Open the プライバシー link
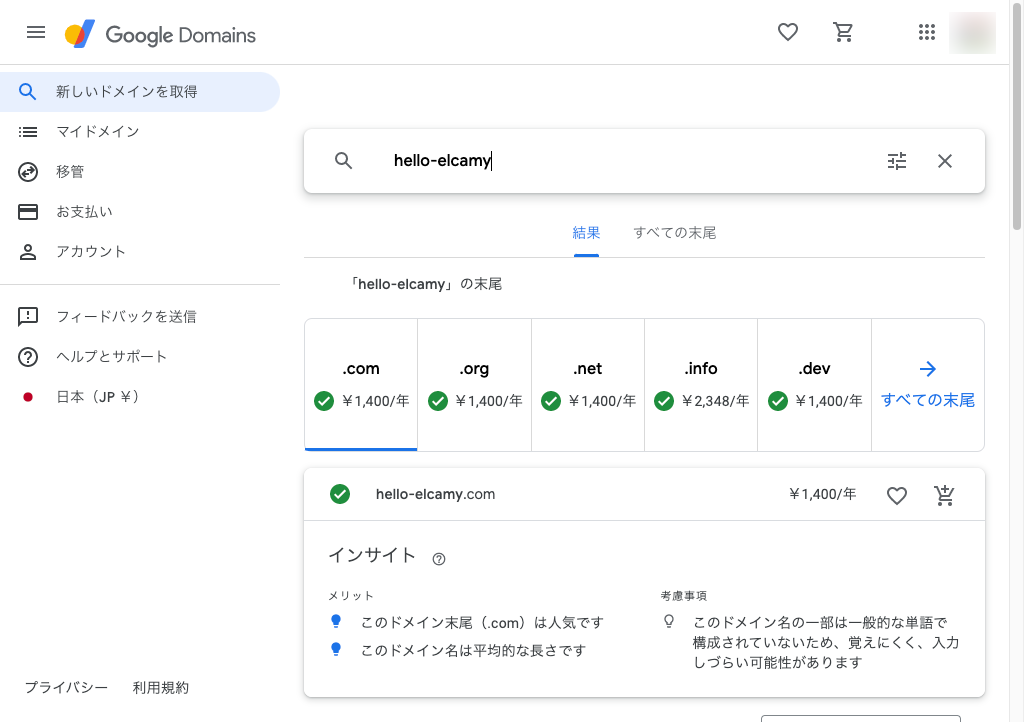Image resolution: width=1024 pixels, height=722 pixels. point(66,688)
